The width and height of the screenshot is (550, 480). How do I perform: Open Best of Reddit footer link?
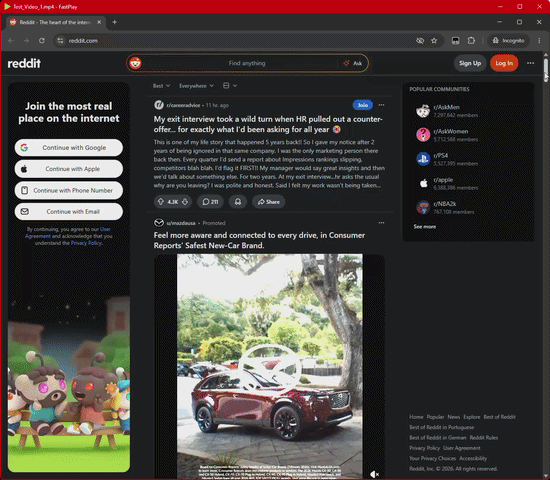coord(499,417)
